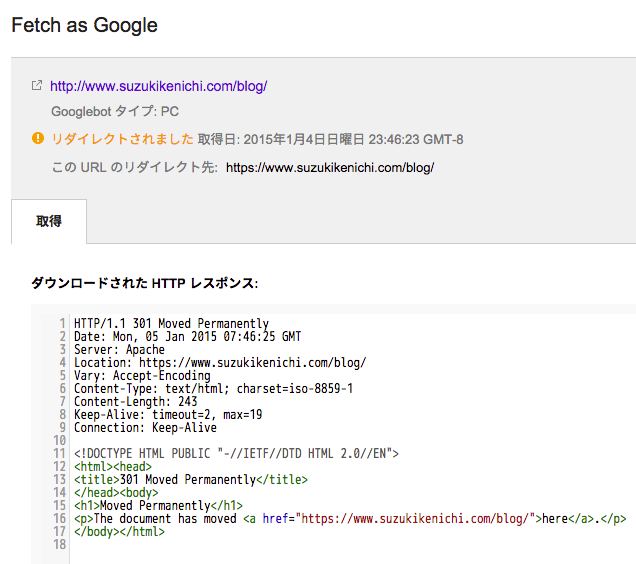This screenshot has height=564, width=636.
Task: Click the Keep-Alive: timeout=2 line
Action: pos(168,414)
